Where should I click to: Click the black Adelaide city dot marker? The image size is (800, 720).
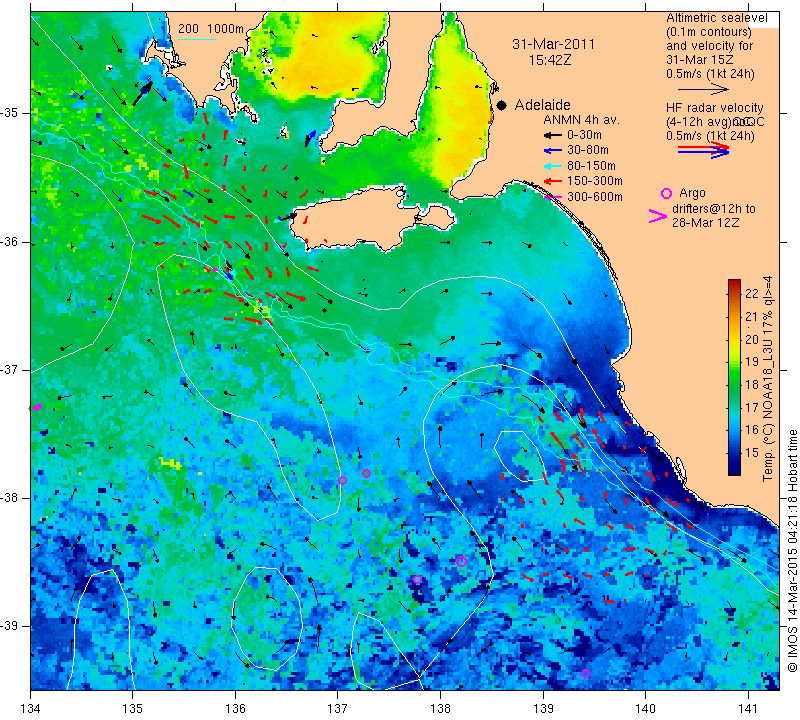[x=502, y=105]
